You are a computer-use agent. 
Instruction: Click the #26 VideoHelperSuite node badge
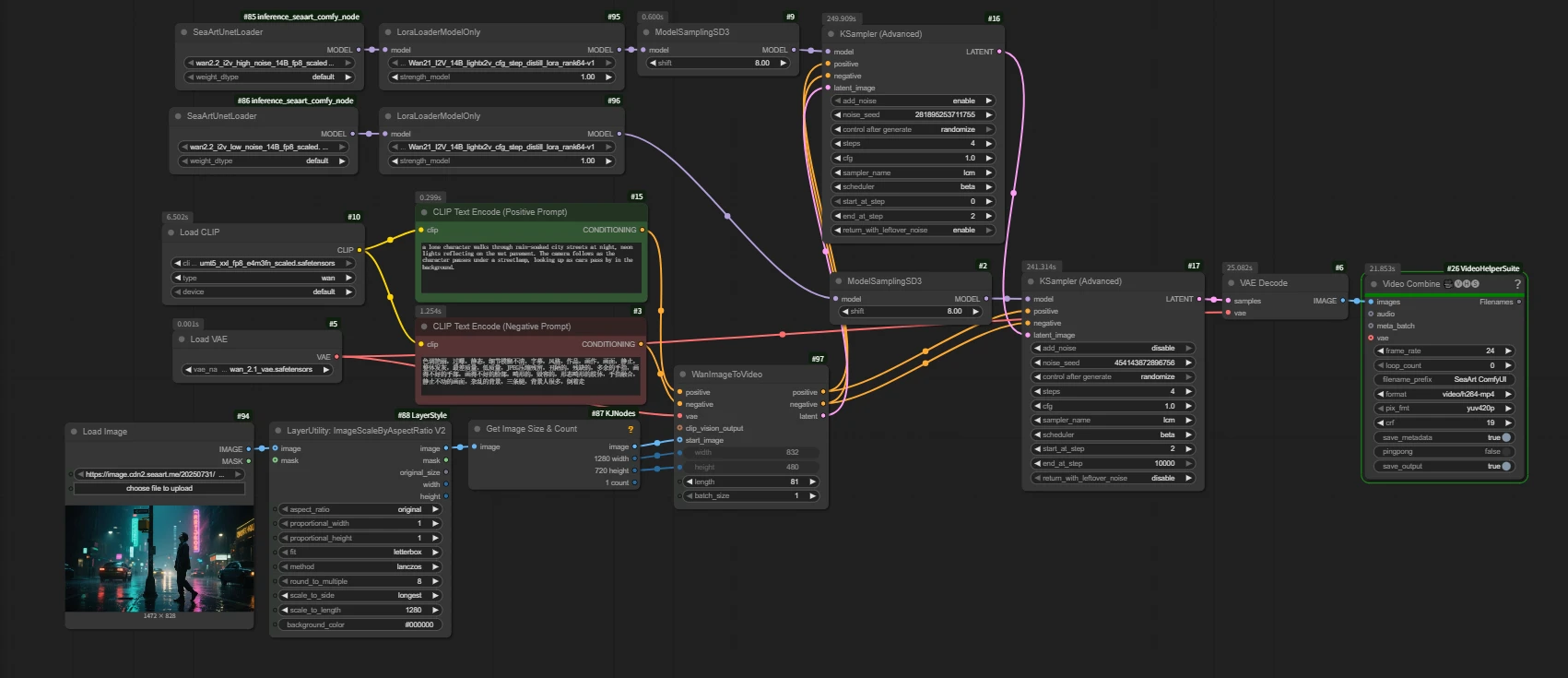tap(1482, 268)
